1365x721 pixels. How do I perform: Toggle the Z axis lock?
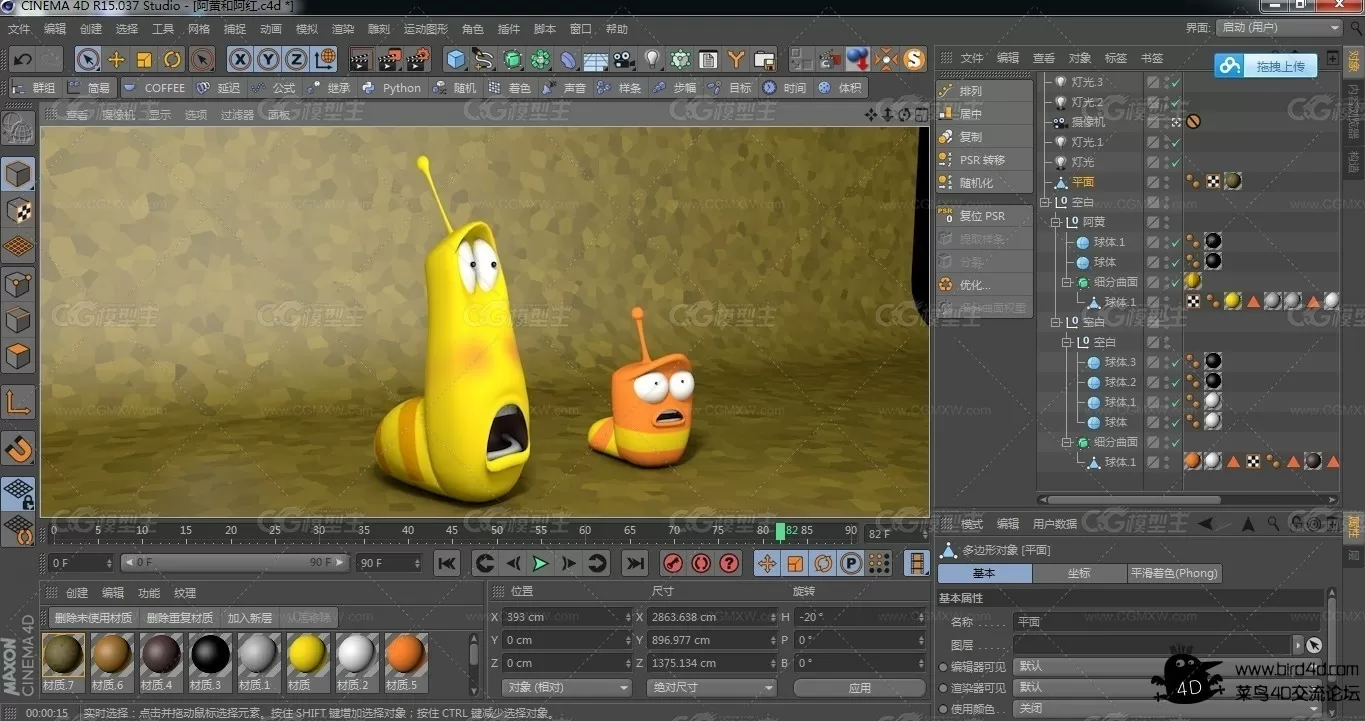pyautogui.click(x=296, y=59)
